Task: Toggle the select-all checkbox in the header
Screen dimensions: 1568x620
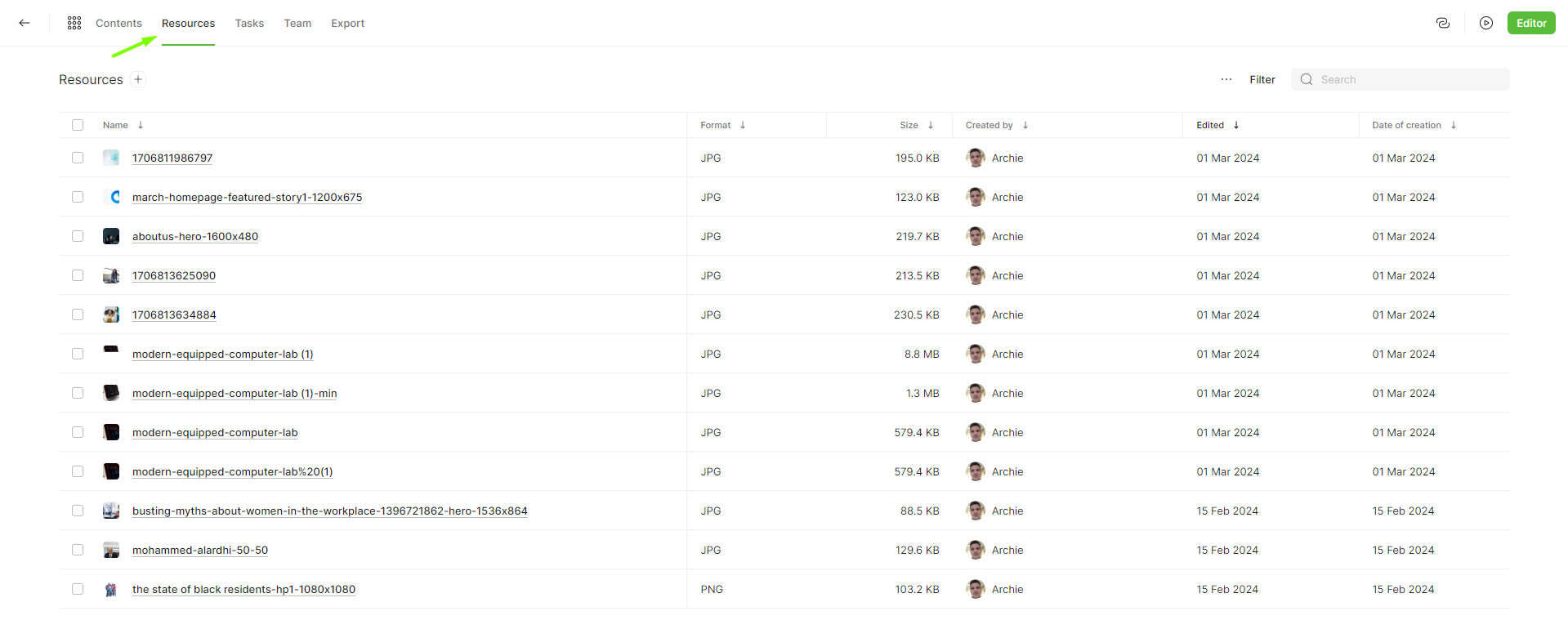Action: pos(78,125)
